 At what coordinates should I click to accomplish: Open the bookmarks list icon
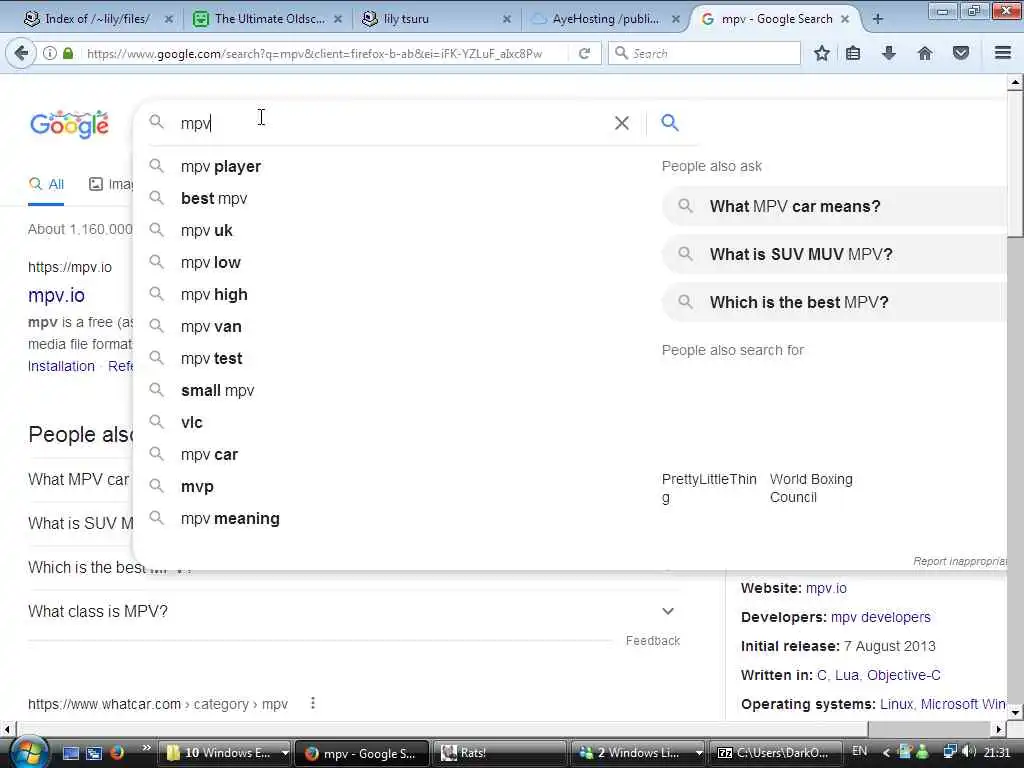click(853, 54)
